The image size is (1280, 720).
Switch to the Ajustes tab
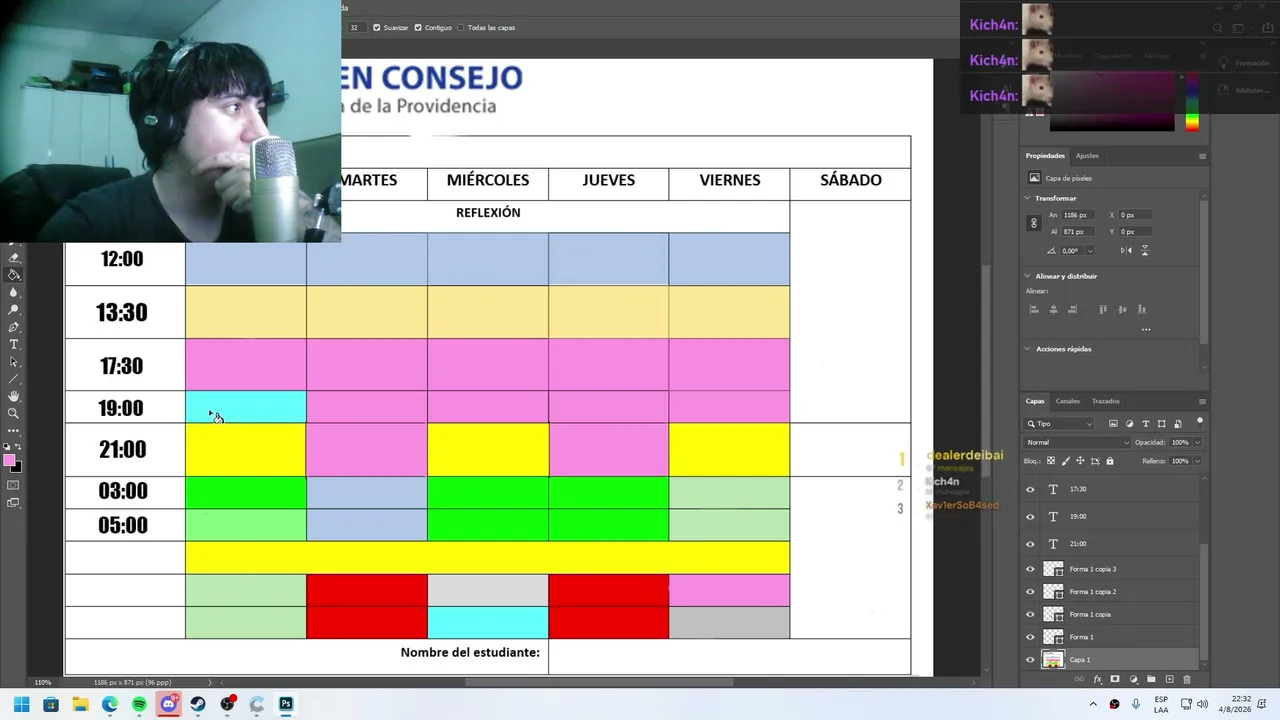(x=1087, y=156)
